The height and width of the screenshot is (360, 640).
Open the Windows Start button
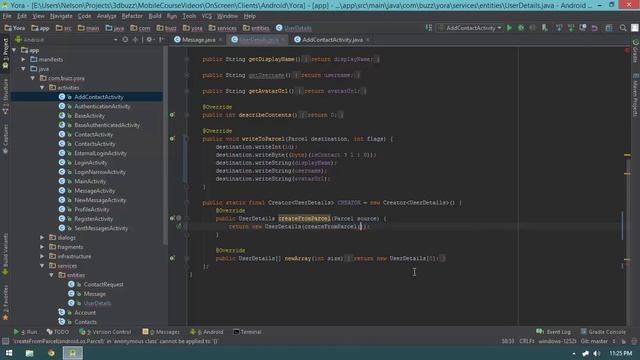pos(9,353)
